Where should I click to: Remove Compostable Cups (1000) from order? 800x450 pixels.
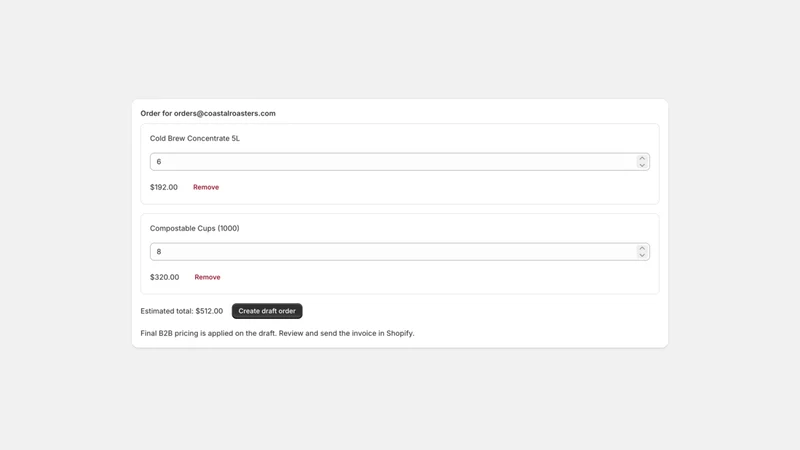207,277
